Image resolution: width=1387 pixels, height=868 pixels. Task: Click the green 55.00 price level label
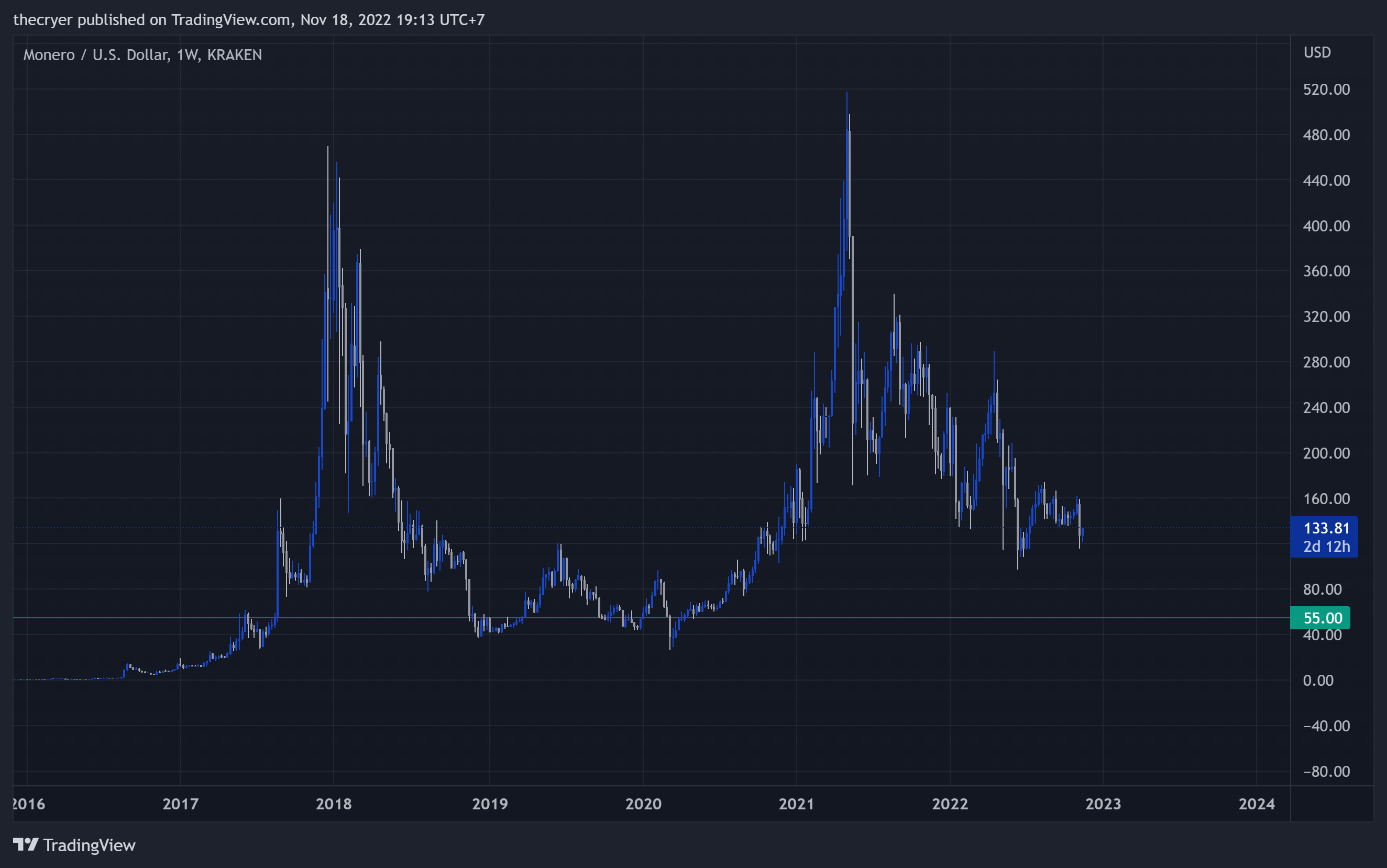(x=1320, y=618)
